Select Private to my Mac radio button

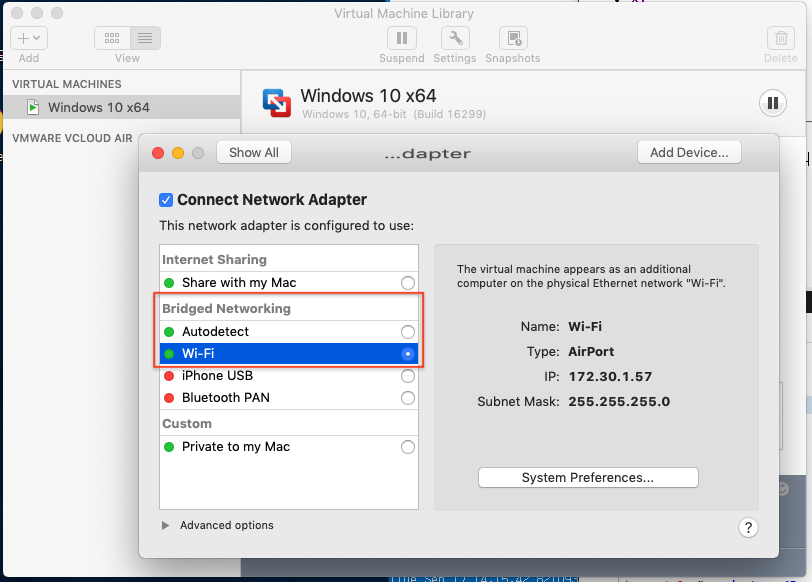pyautogui.click(x=408, y=447)
